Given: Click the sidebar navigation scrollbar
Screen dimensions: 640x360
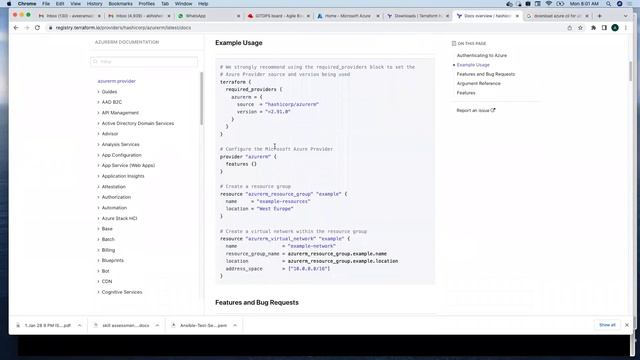Looking at the screenshot, I should (x=201, y=98).
